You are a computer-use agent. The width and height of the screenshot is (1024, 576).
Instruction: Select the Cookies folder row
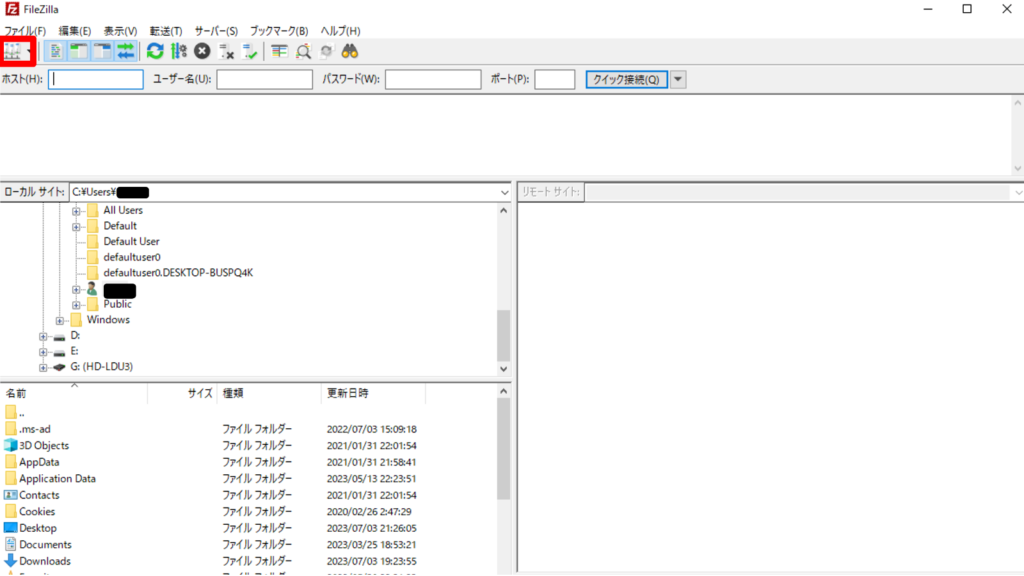pos(214,511)
